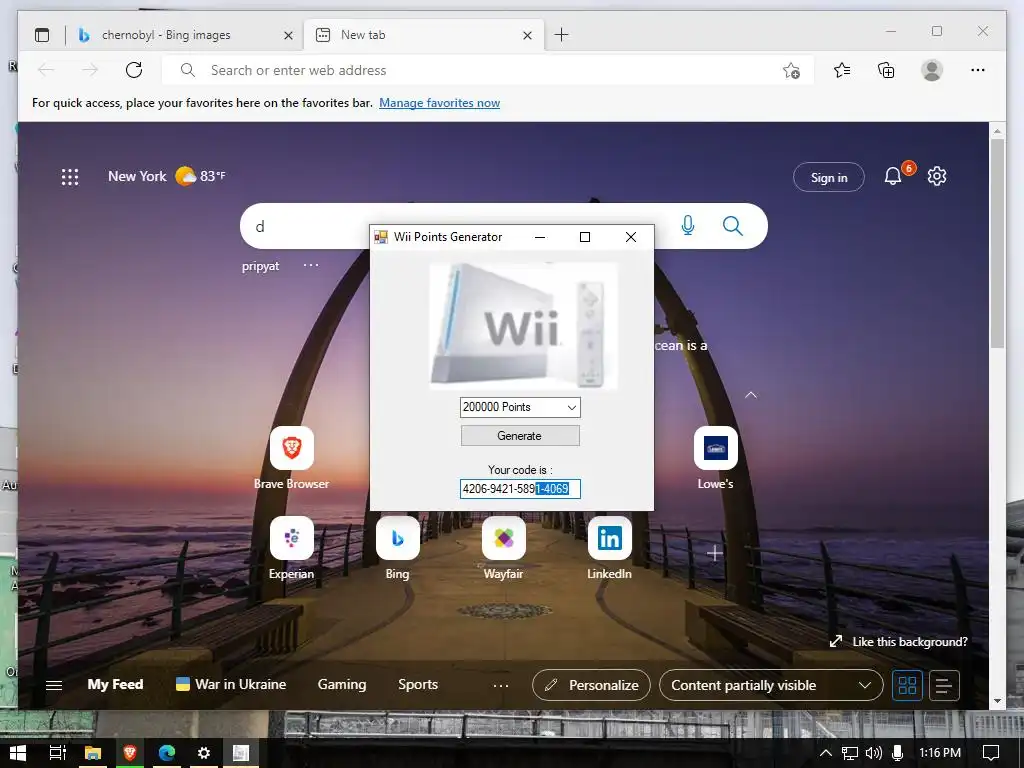Close the New tab tab
Viewport: 1024px width, 768px height.
pos(527,35)
